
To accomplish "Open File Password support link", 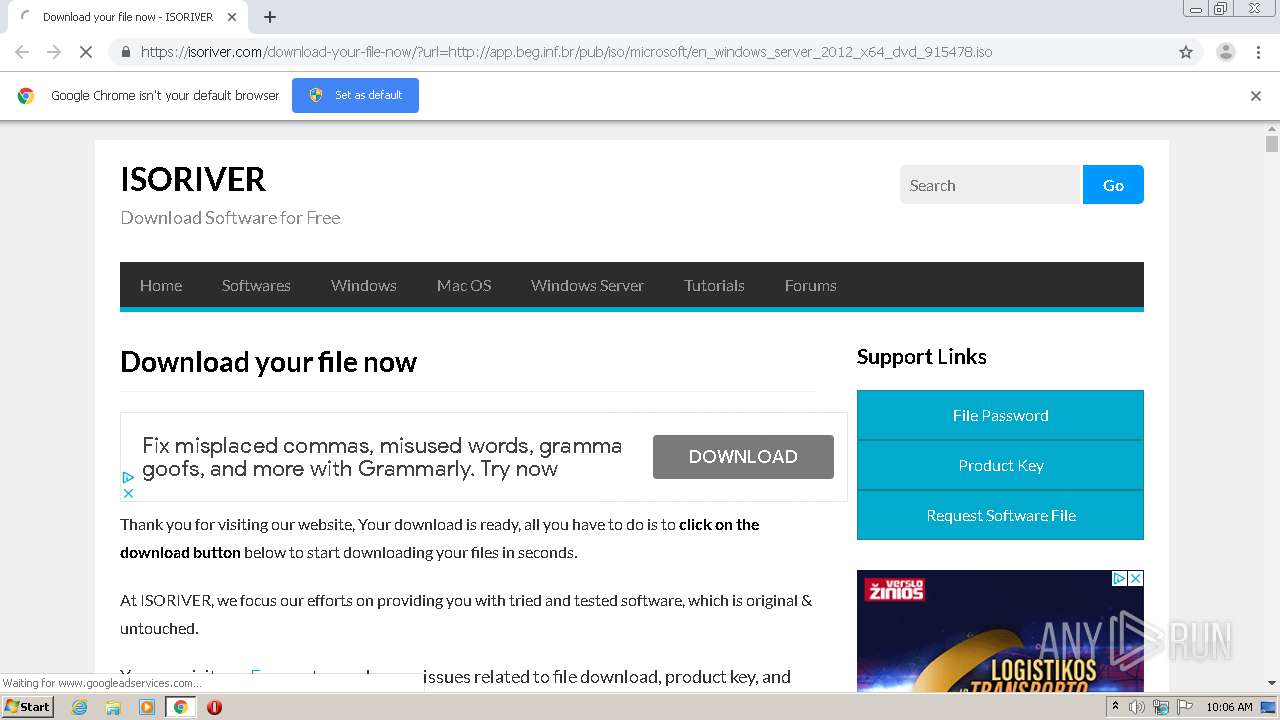I will point(1000,415).
